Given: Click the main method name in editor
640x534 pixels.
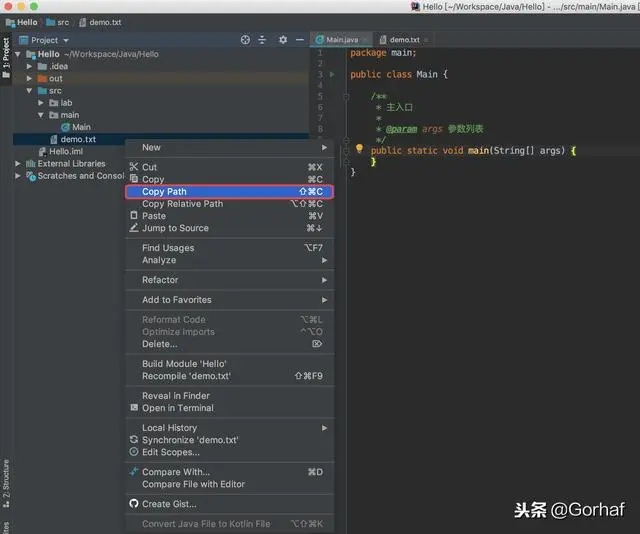Looking at the screenshot, I should (x=478, y=151).
